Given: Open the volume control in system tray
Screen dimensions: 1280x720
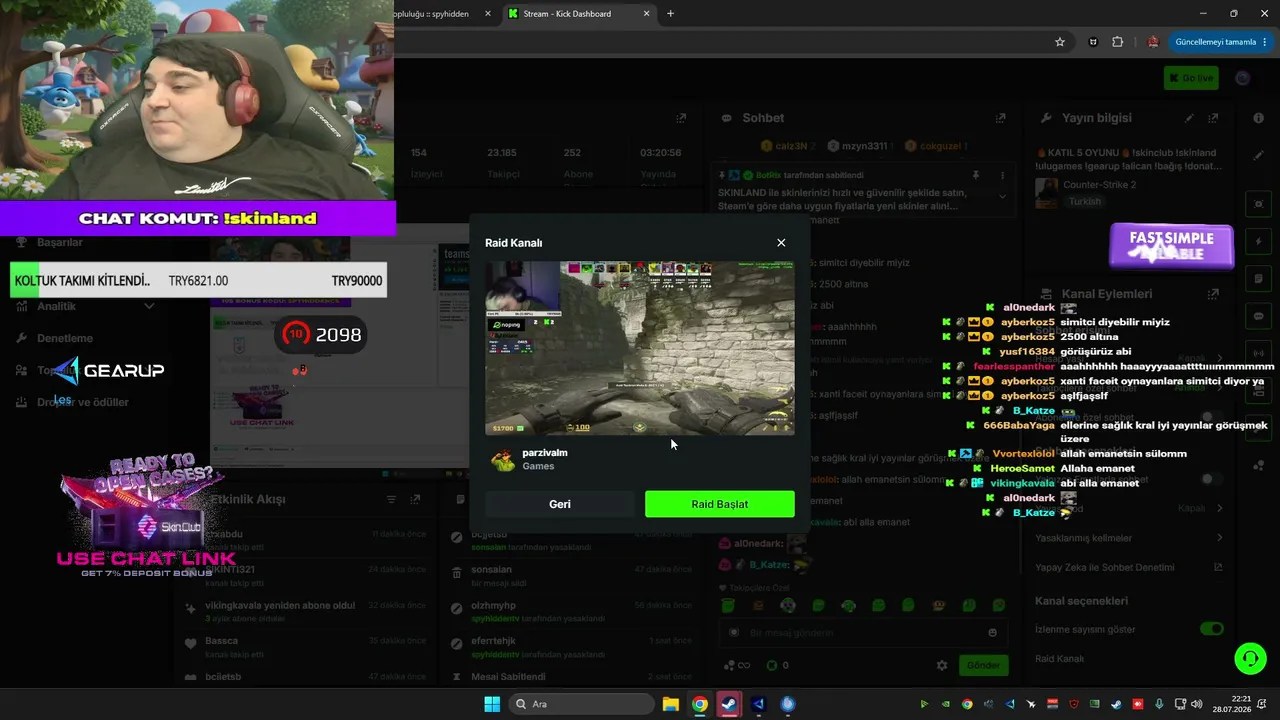Looking at the screenshot, I should pos(1197,704).
